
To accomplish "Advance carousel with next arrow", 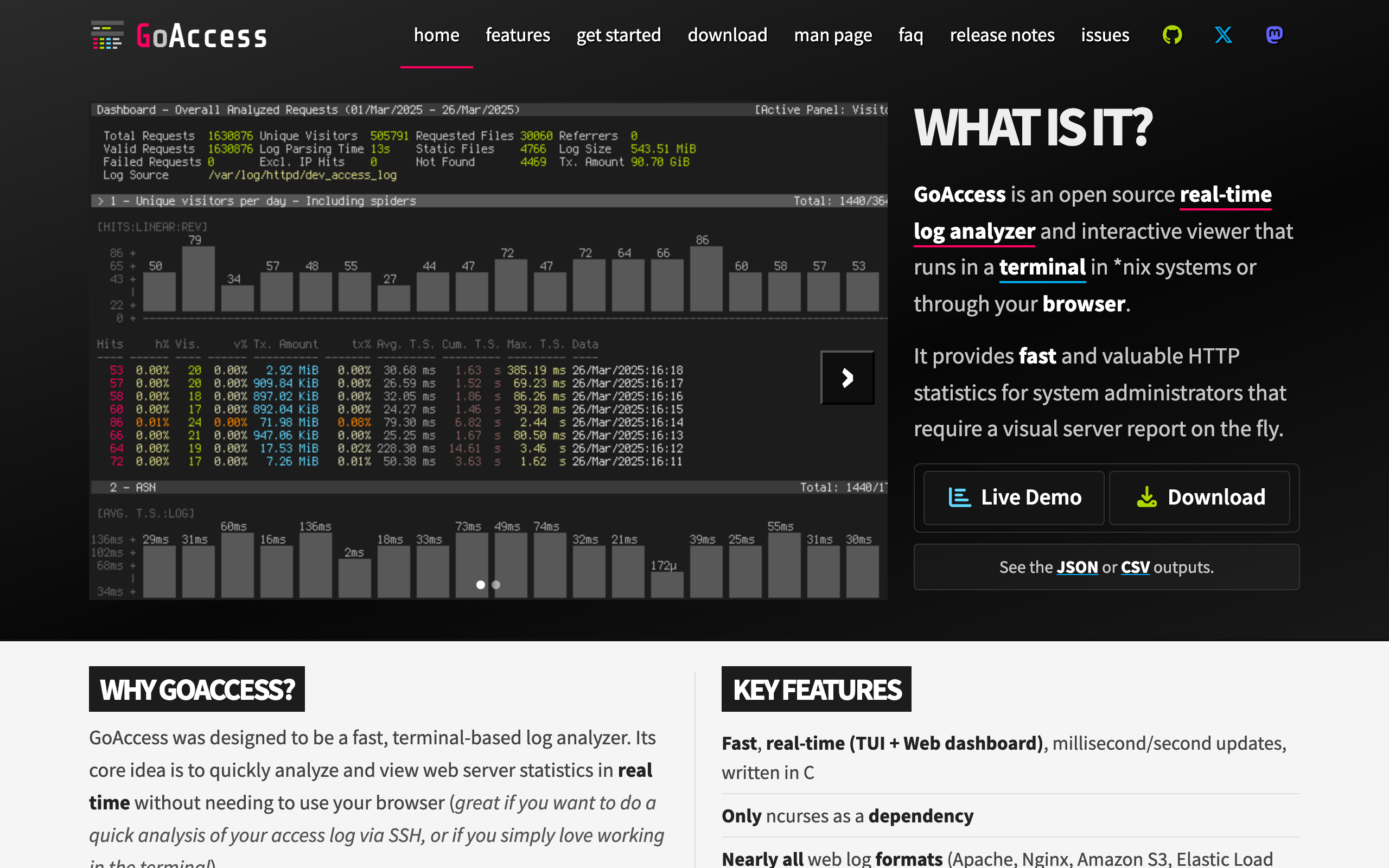I will coord(847,378).
